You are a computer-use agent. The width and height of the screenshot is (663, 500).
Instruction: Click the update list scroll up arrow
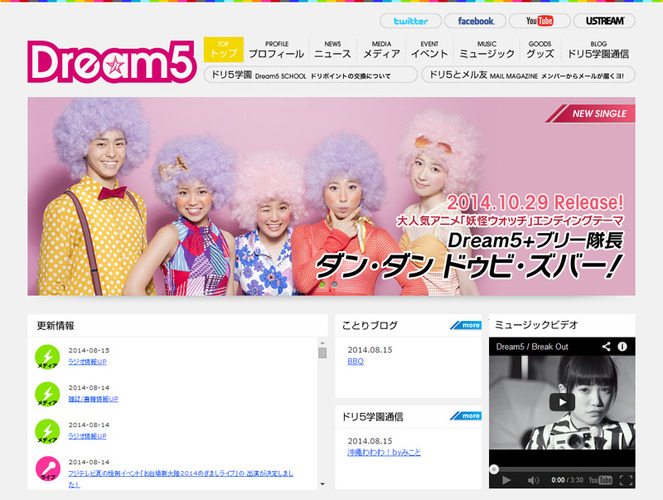[x=323, y=343]
